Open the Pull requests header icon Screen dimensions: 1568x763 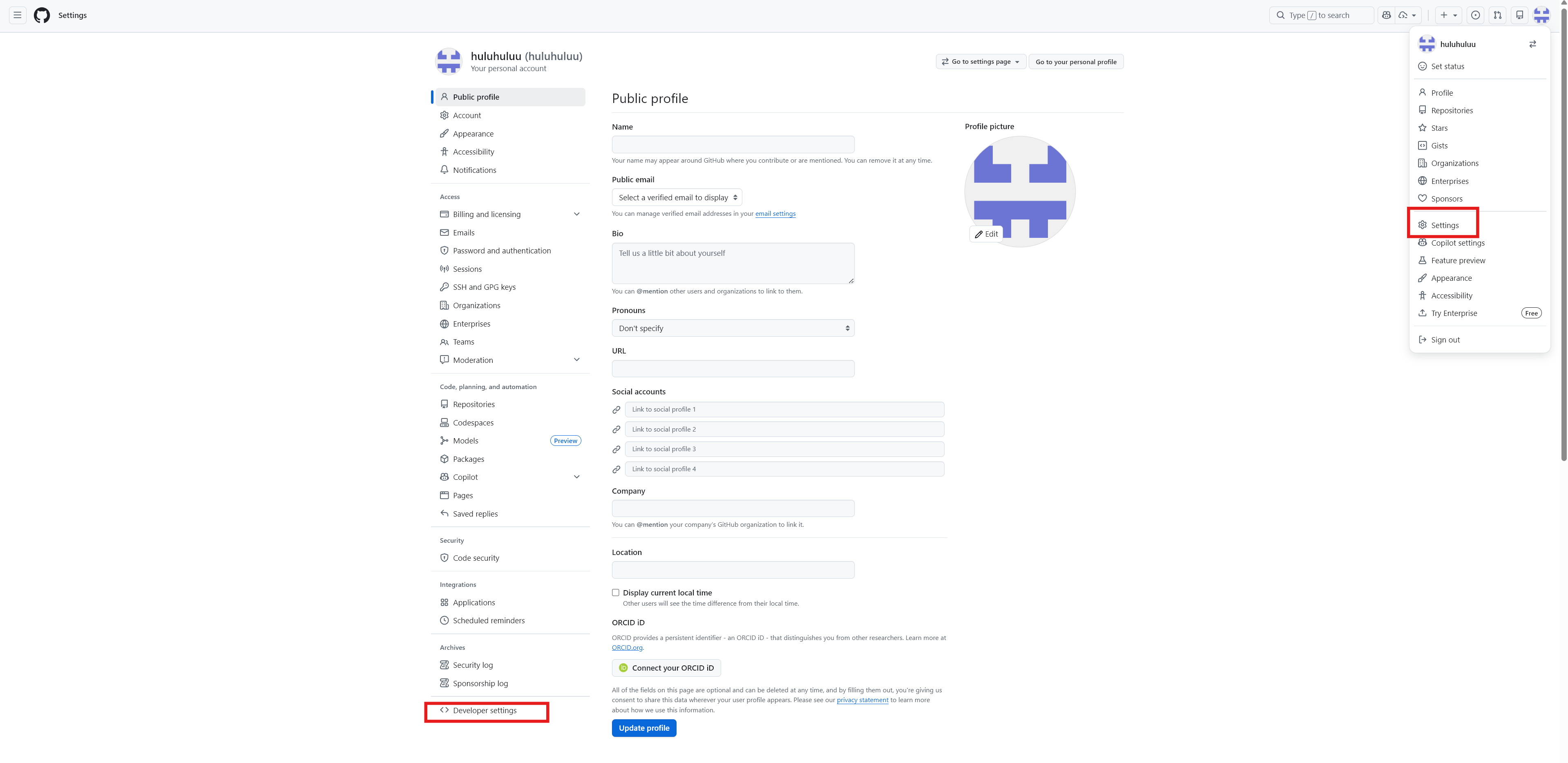(1497, 15)
